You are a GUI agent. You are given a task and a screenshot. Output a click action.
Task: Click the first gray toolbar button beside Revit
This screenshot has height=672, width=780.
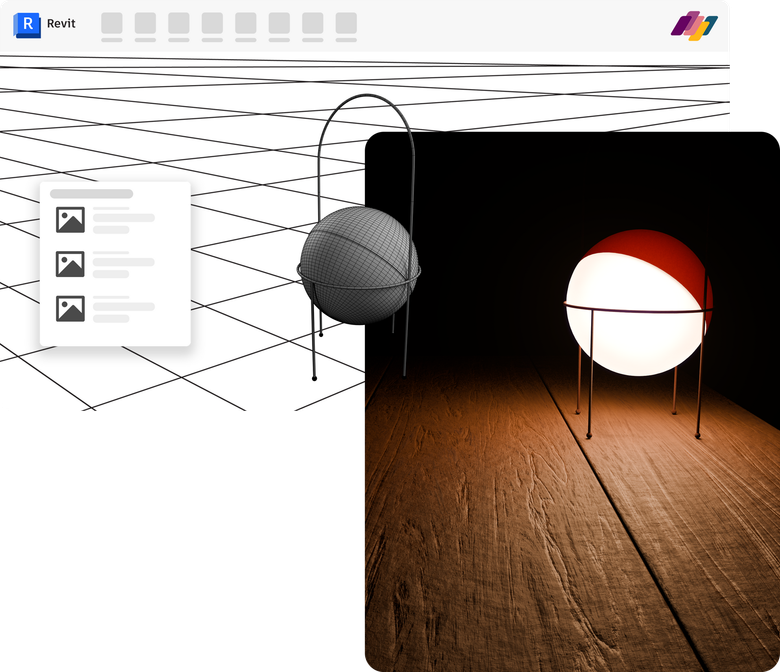coord(112,23)
